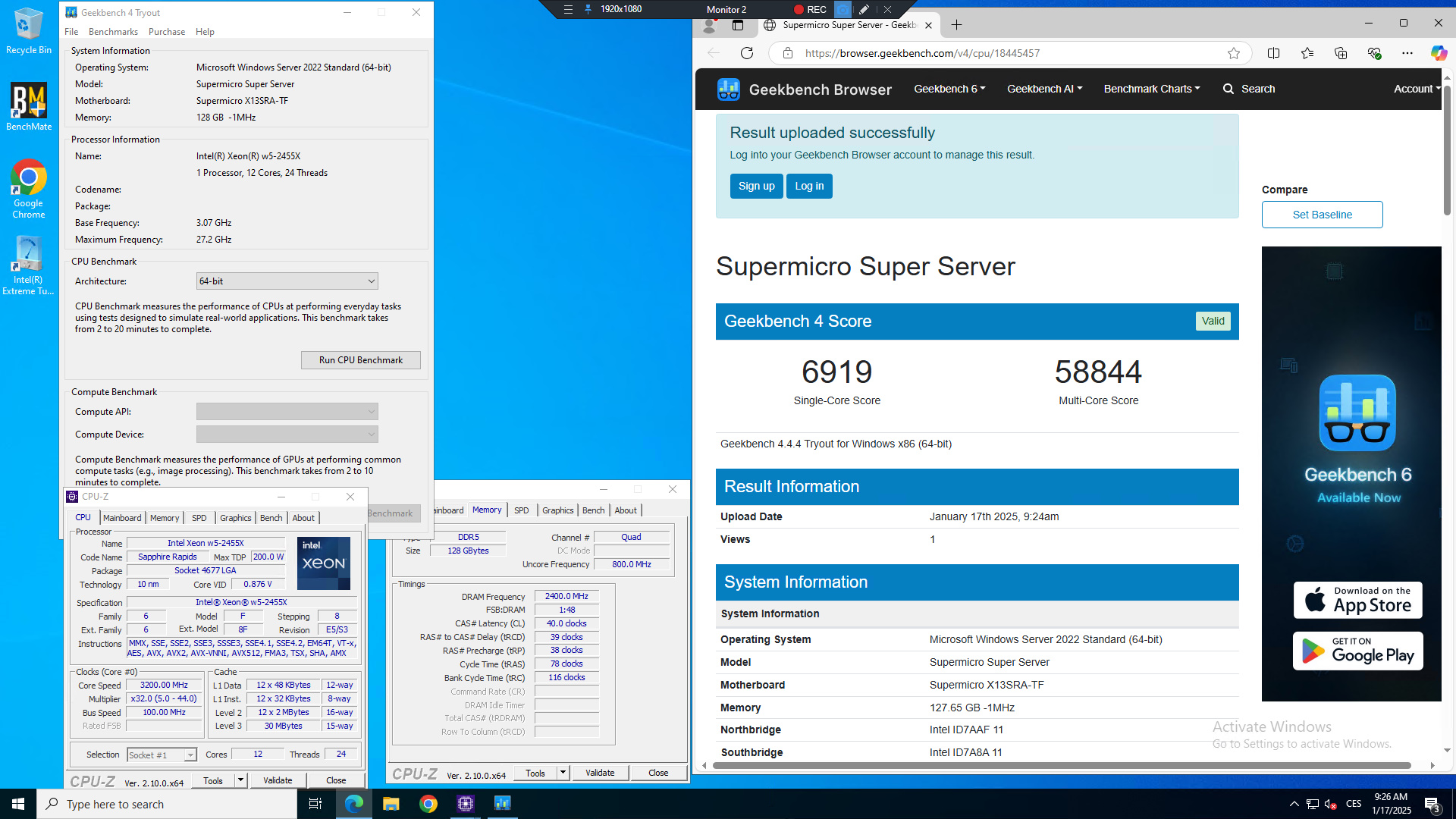The width and height of the screenshot is (1456, 819).
Task: Open the Geekbench AI navbar dropdown
Action: 1044,89
